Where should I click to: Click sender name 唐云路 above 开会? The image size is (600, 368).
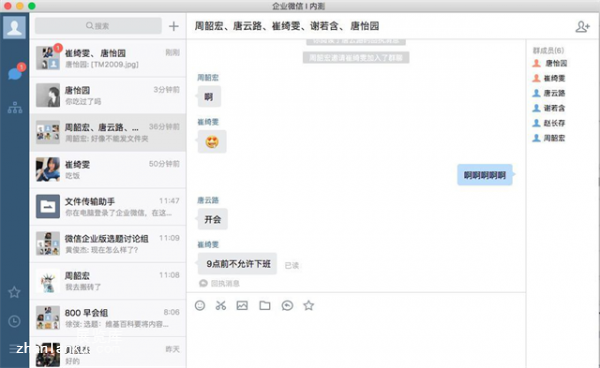pyautogui.click(x=208, y=200)
